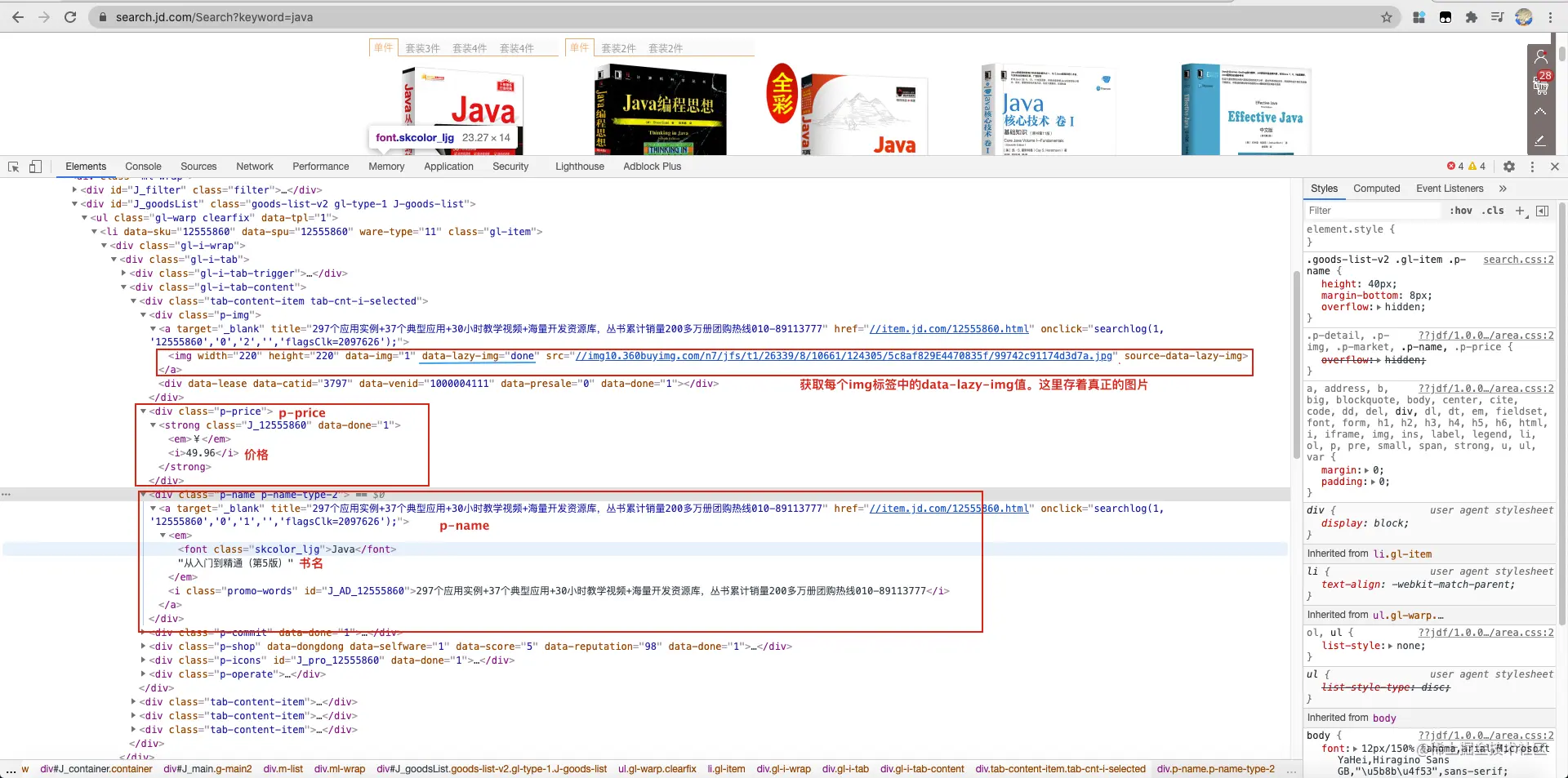The image size is (1568, 778).
Task: Open the Event Listeners tab
Action: 1450,189
